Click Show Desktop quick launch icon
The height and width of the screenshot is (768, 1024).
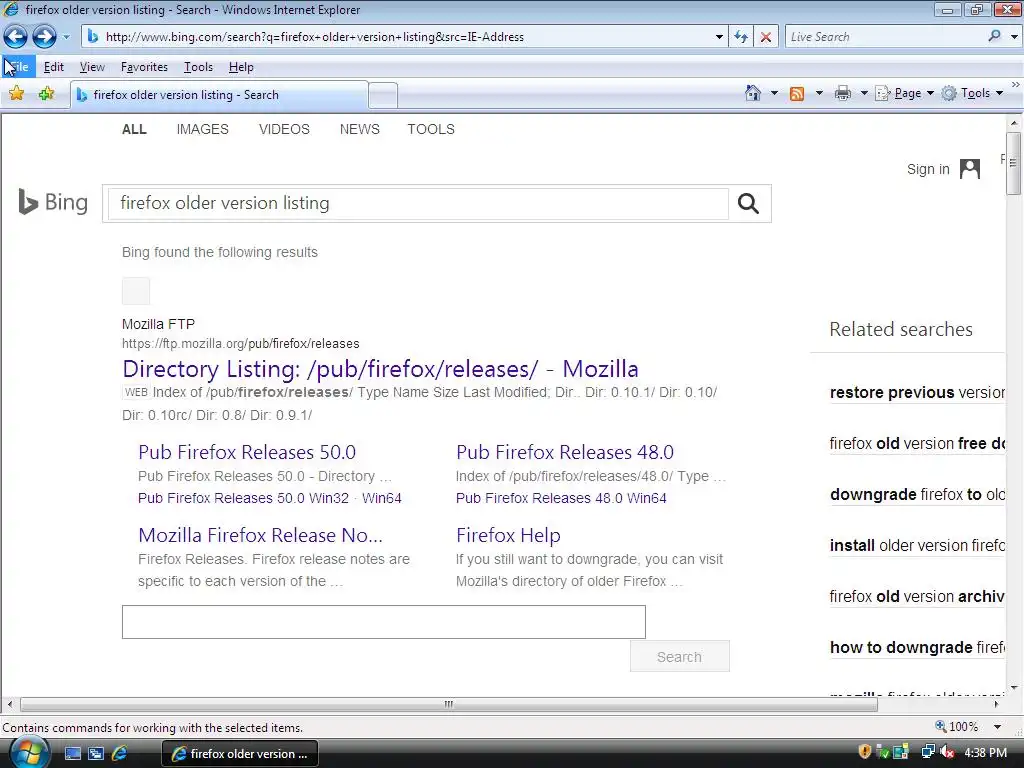[x=72, y=754]
